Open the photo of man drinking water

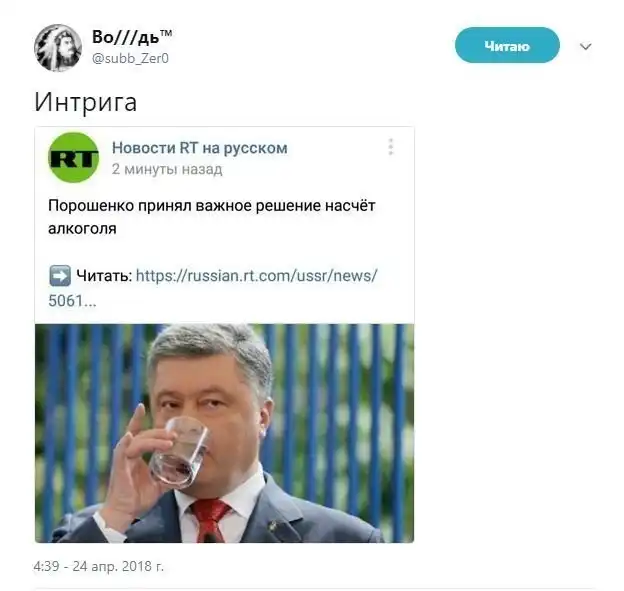pyautogui.click(x=224, y=433)
